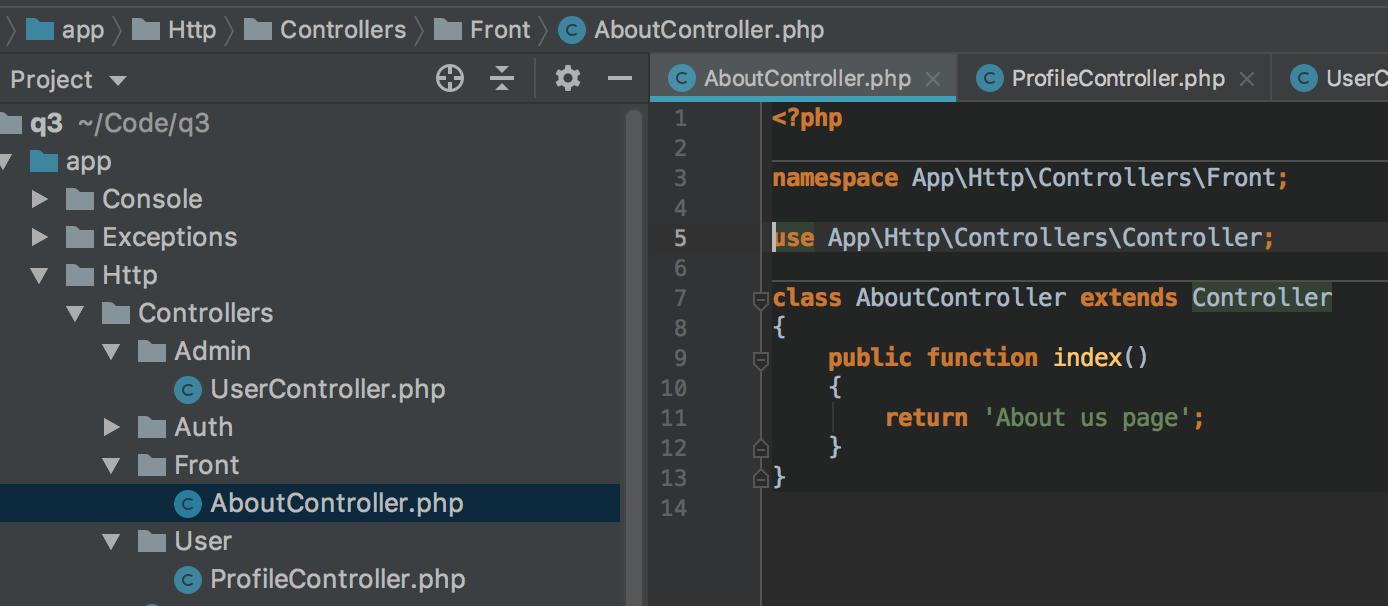The height and width of the screenshot is (606, 1388).
Task: Hide the Project panel with minus icon
Action: [620, 78]
